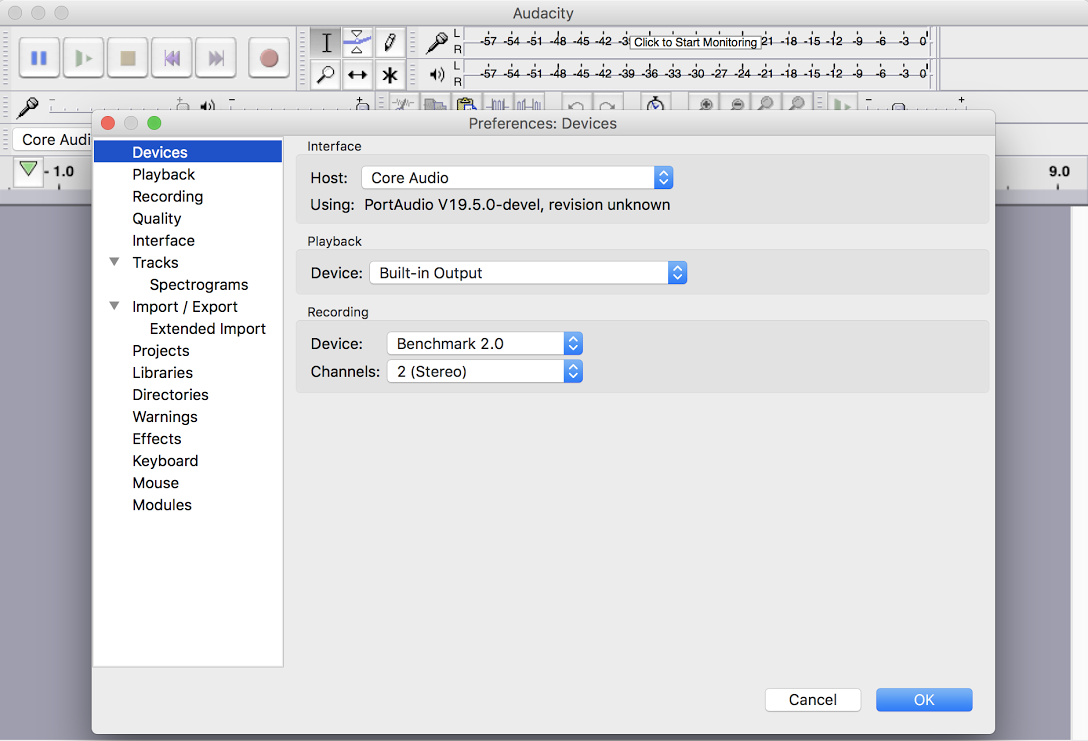
Task: Select the Time Shift arrows tool
Action: coord(357,74)
